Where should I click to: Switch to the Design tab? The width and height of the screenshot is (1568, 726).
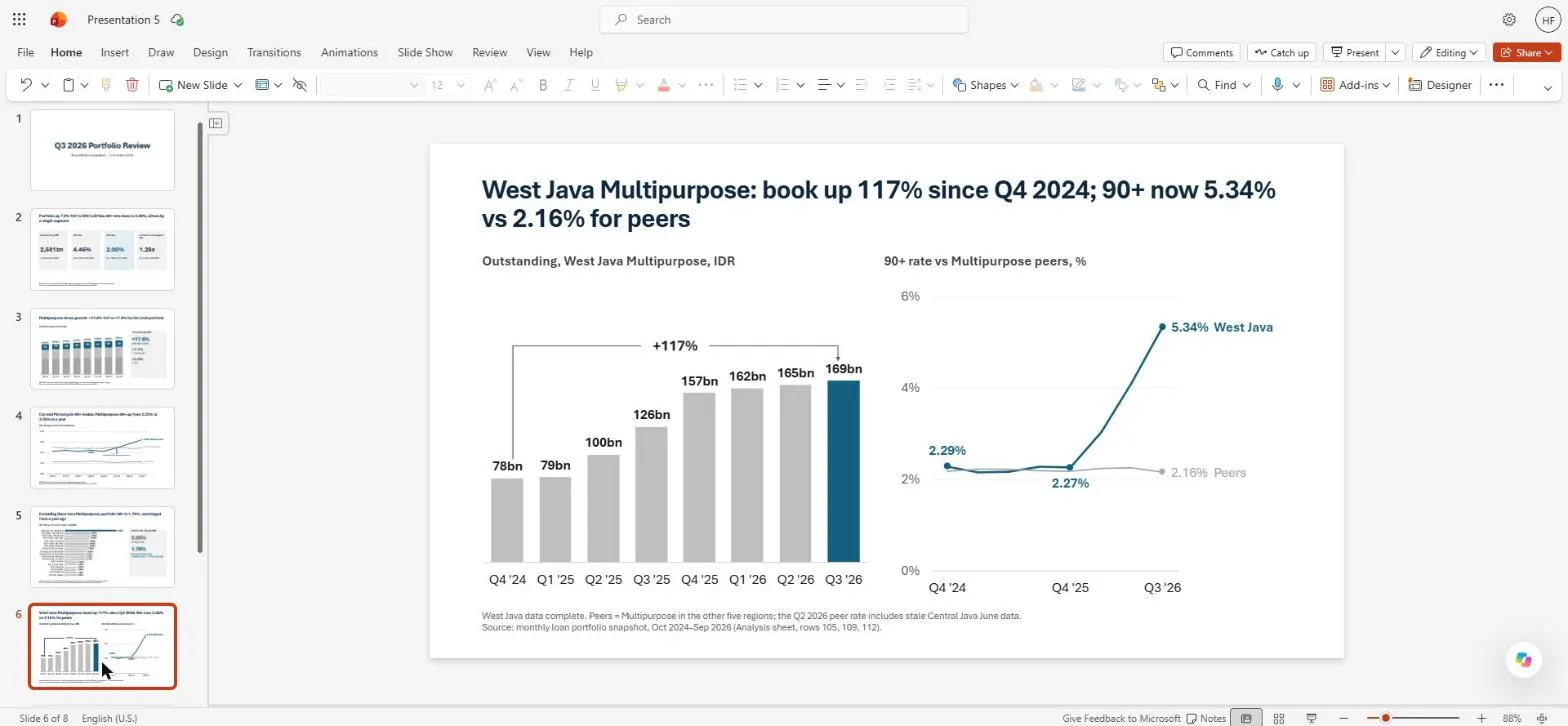coord(210,52)
